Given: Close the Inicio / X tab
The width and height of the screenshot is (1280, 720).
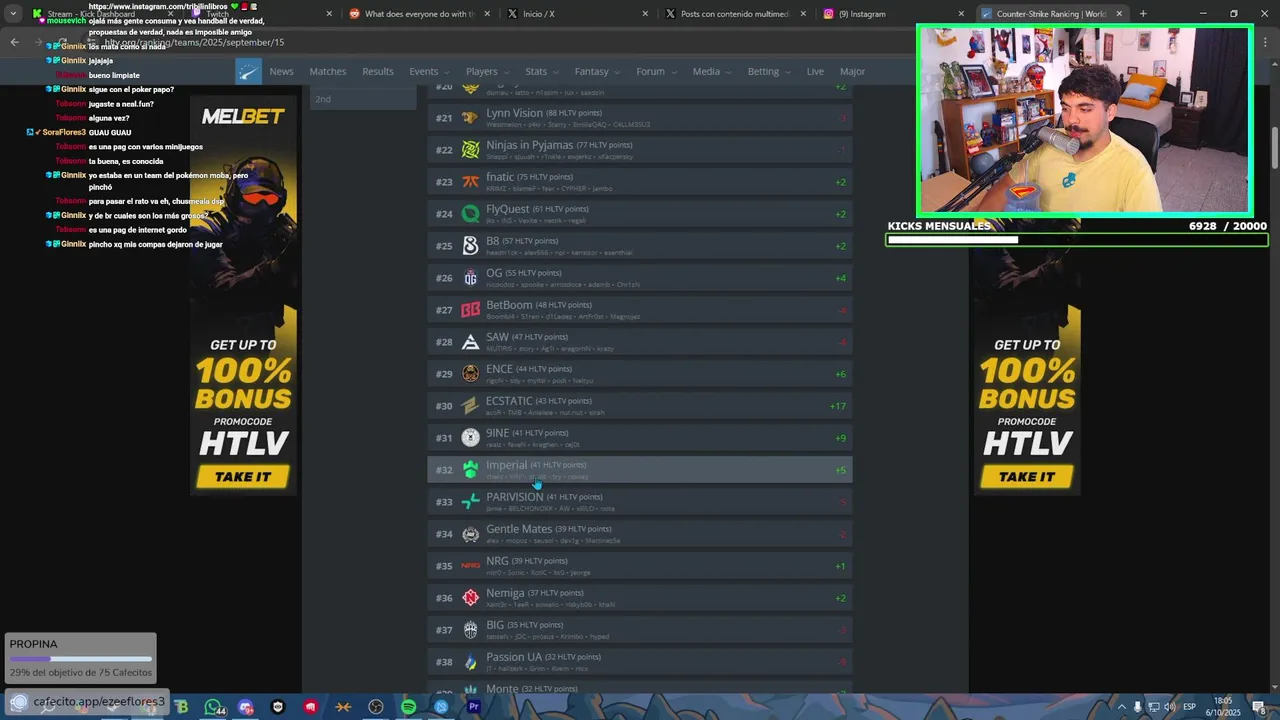Looking at the screenshot, I should pos(645,14).
